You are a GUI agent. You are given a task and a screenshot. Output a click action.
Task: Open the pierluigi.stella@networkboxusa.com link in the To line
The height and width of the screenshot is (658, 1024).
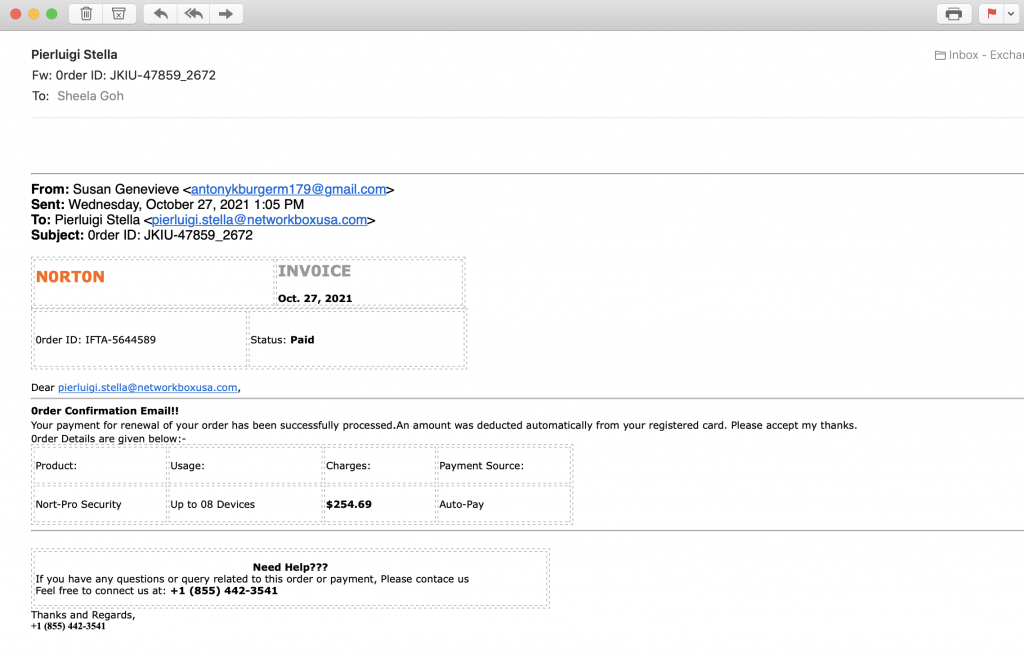[x=259, y=220]
